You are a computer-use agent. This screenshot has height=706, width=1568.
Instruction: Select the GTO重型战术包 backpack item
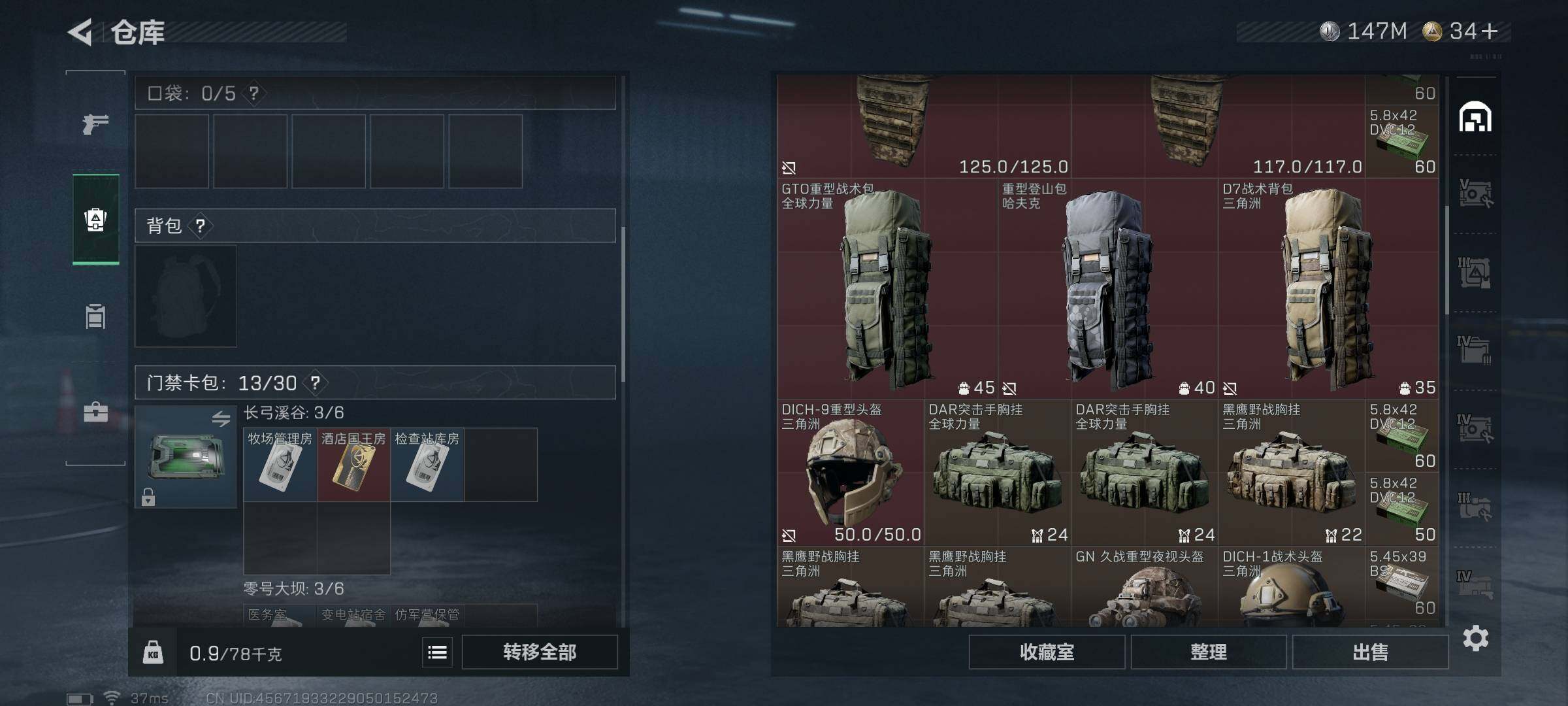click(887, 288)
